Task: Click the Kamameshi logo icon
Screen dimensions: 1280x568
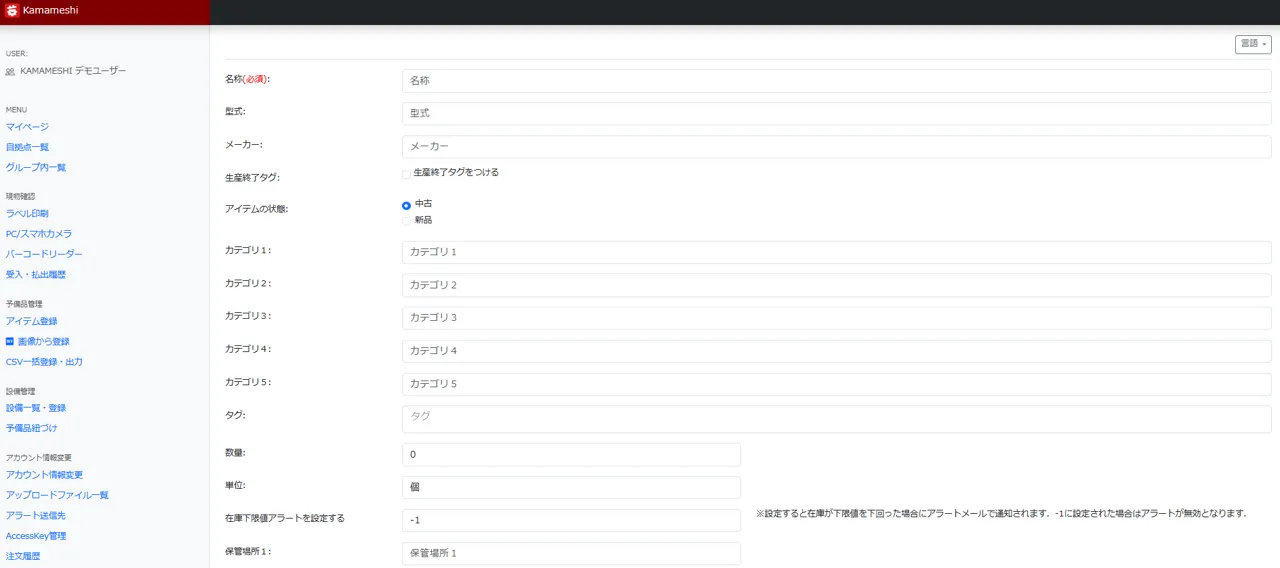Action: click(12, 11)
